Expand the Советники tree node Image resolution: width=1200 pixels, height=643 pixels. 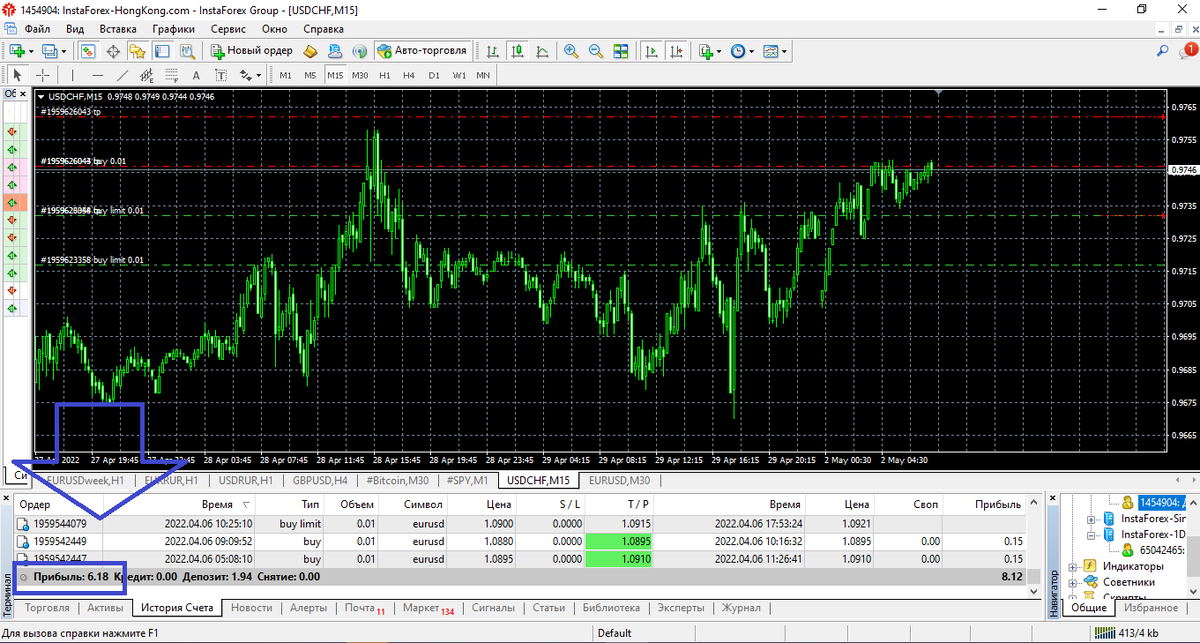[x=1073, y=582]
